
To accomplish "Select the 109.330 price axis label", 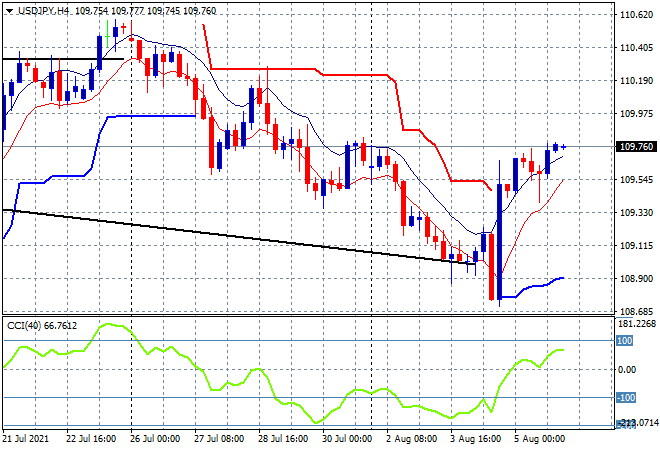I will (x=636, y=213).
